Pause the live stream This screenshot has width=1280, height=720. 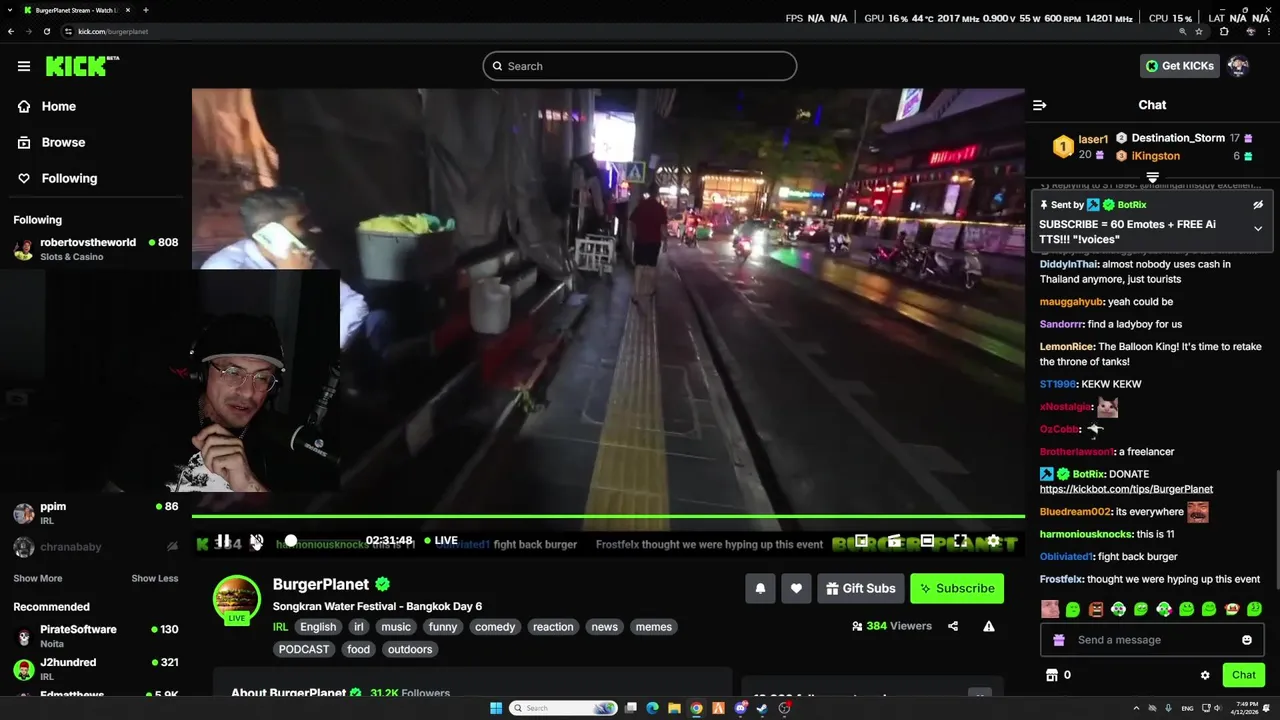point(224,541)
